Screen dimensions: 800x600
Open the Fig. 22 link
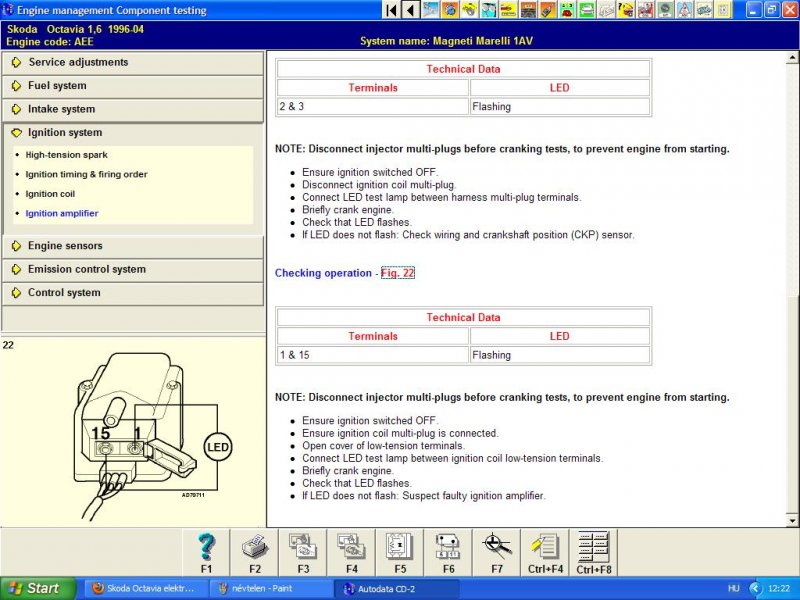coord(397,273)
